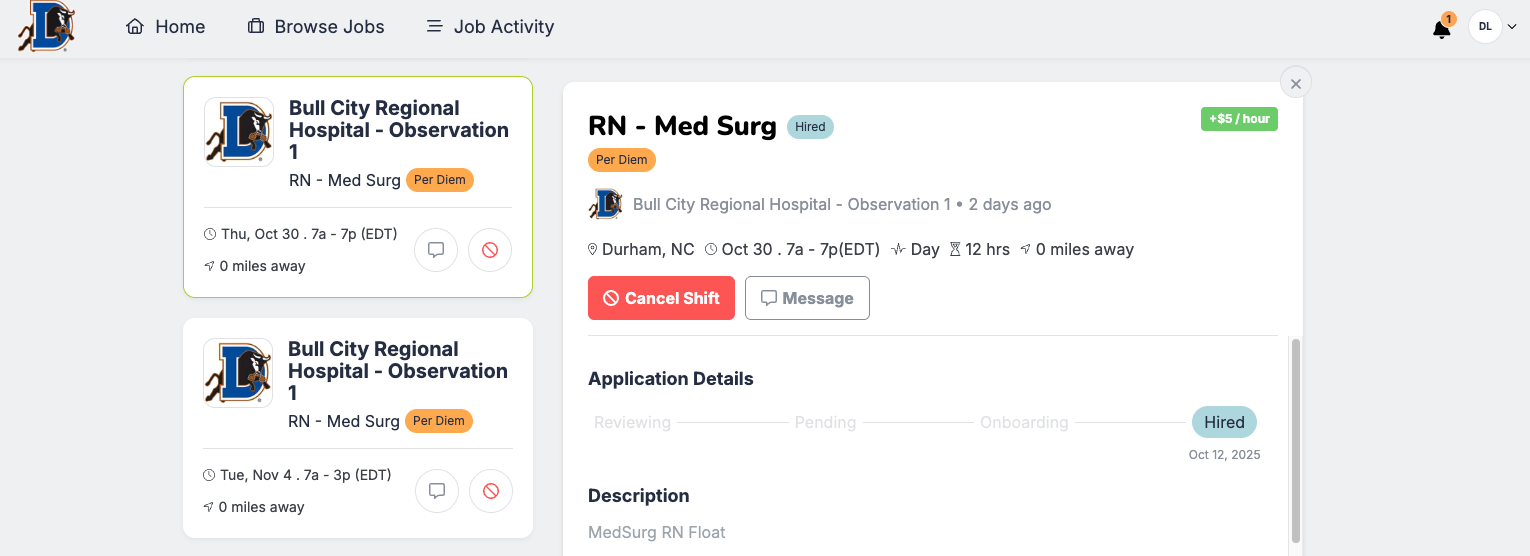Click hospital logo on Nov 4 card
1530x556 pixels.
[x=238, y=373]
